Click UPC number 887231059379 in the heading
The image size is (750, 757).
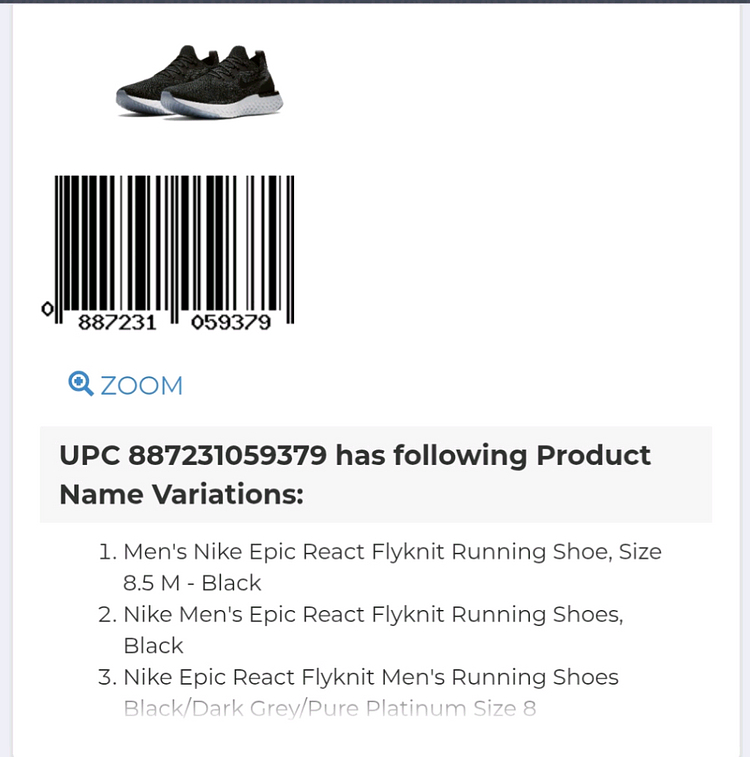click(227, 456)
